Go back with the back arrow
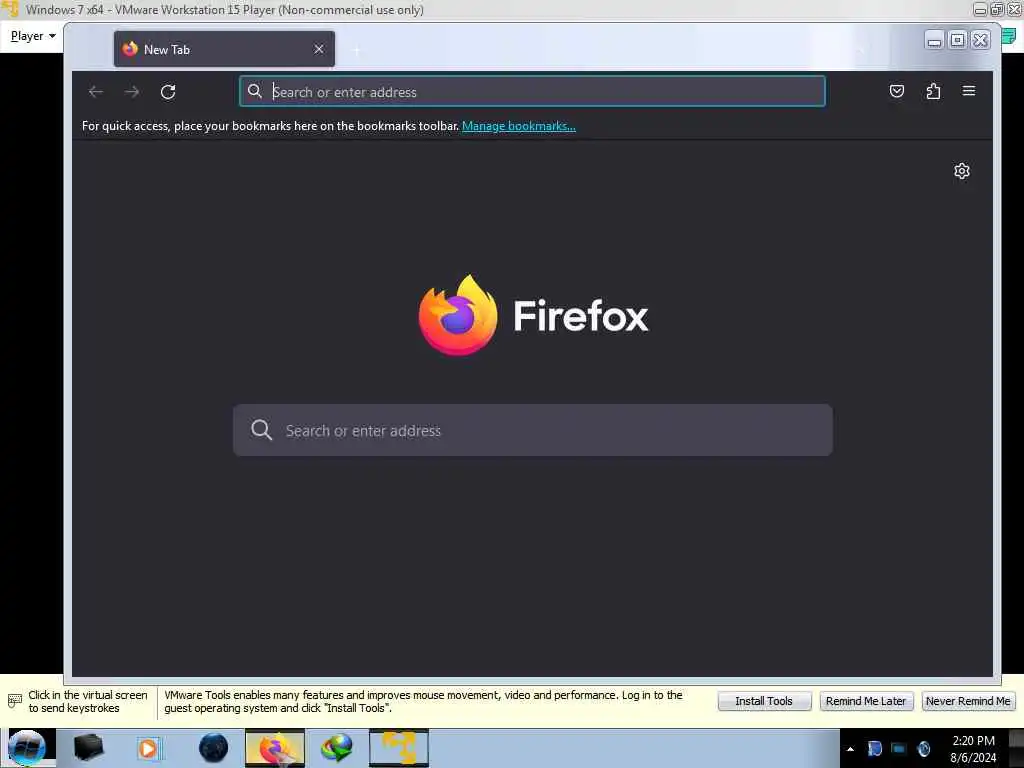Image resolution: width=1024 pixels, height=768 pixels. (96, 91)
